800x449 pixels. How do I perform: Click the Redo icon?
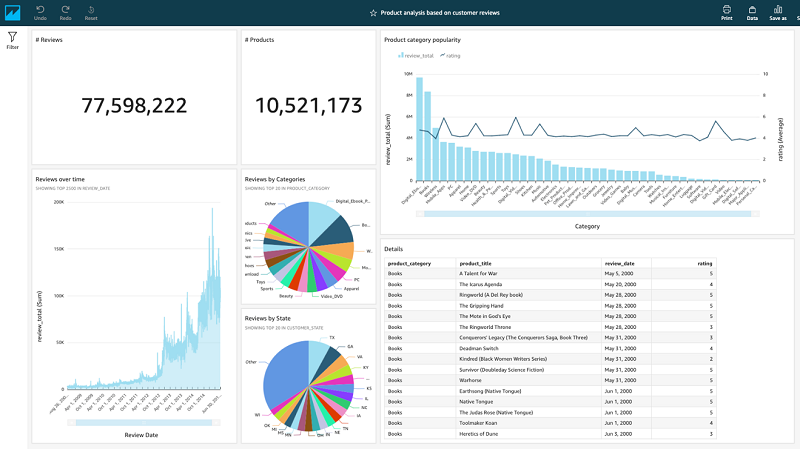point(65,10)
